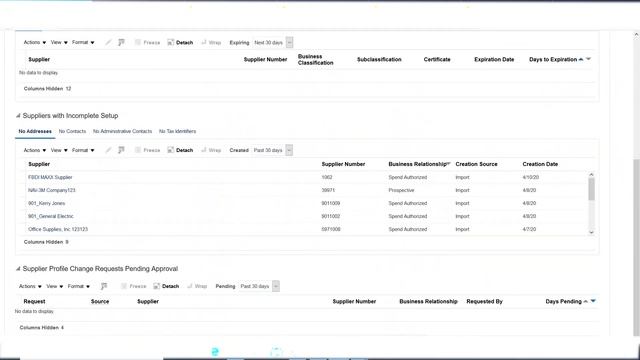Click Freeze in Pending Approval toolbar
Screen dimensions: 640x360
point(133,287)
